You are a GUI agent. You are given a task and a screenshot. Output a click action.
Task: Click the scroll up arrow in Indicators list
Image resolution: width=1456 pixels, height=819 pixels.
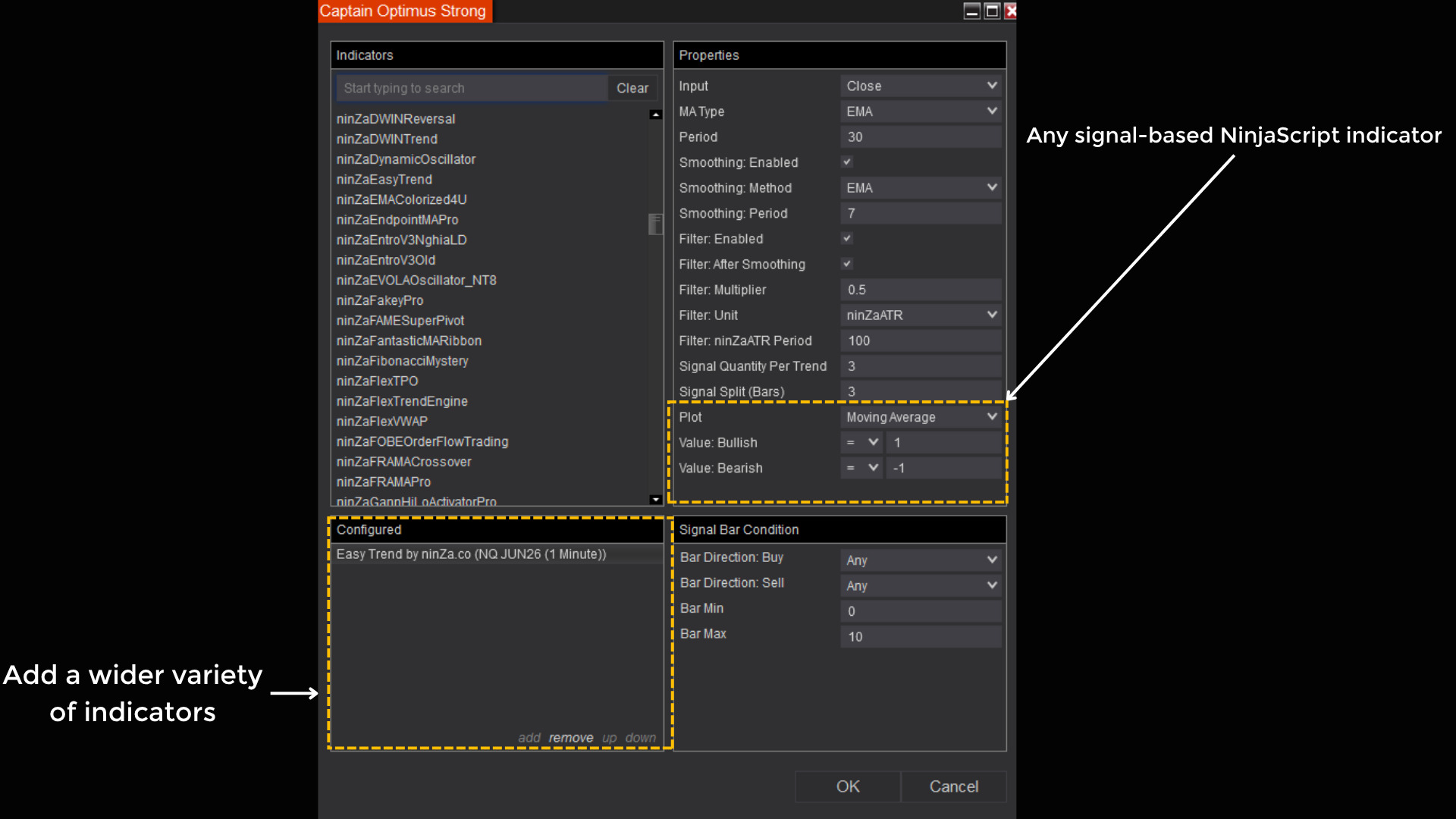[x=656, y=115]
